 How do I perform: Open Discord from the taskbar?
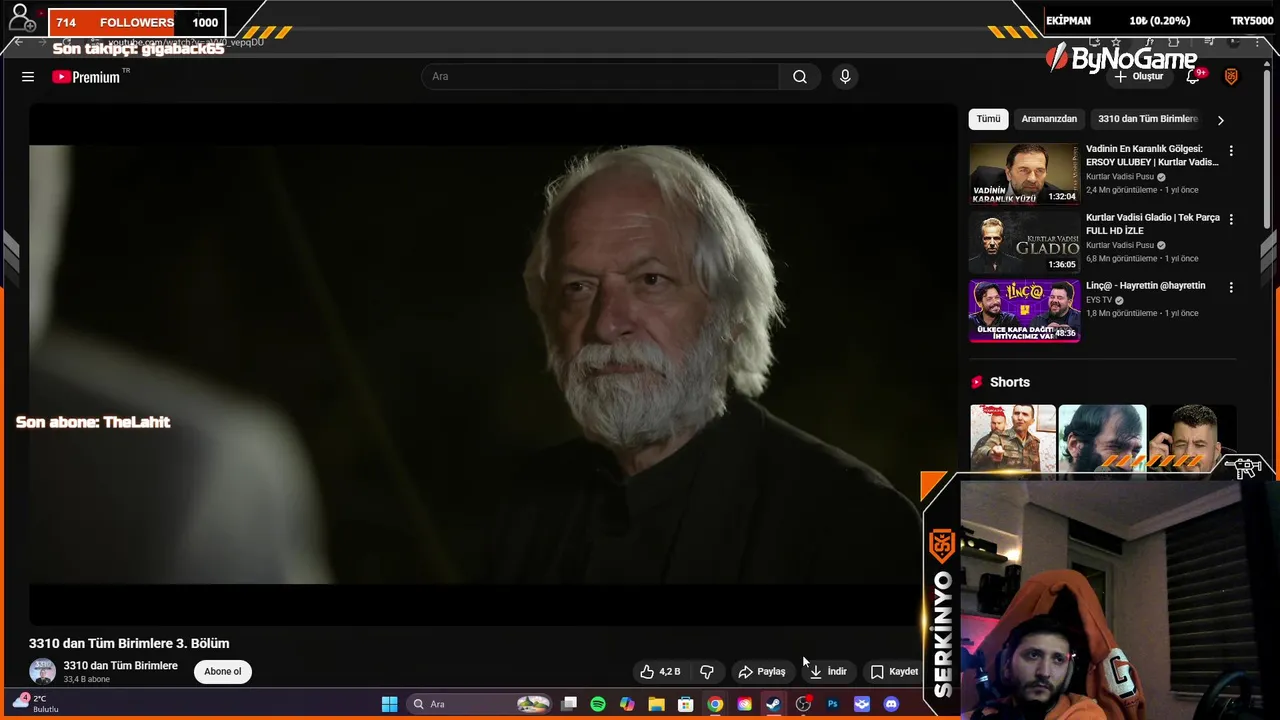coord(891,704)
